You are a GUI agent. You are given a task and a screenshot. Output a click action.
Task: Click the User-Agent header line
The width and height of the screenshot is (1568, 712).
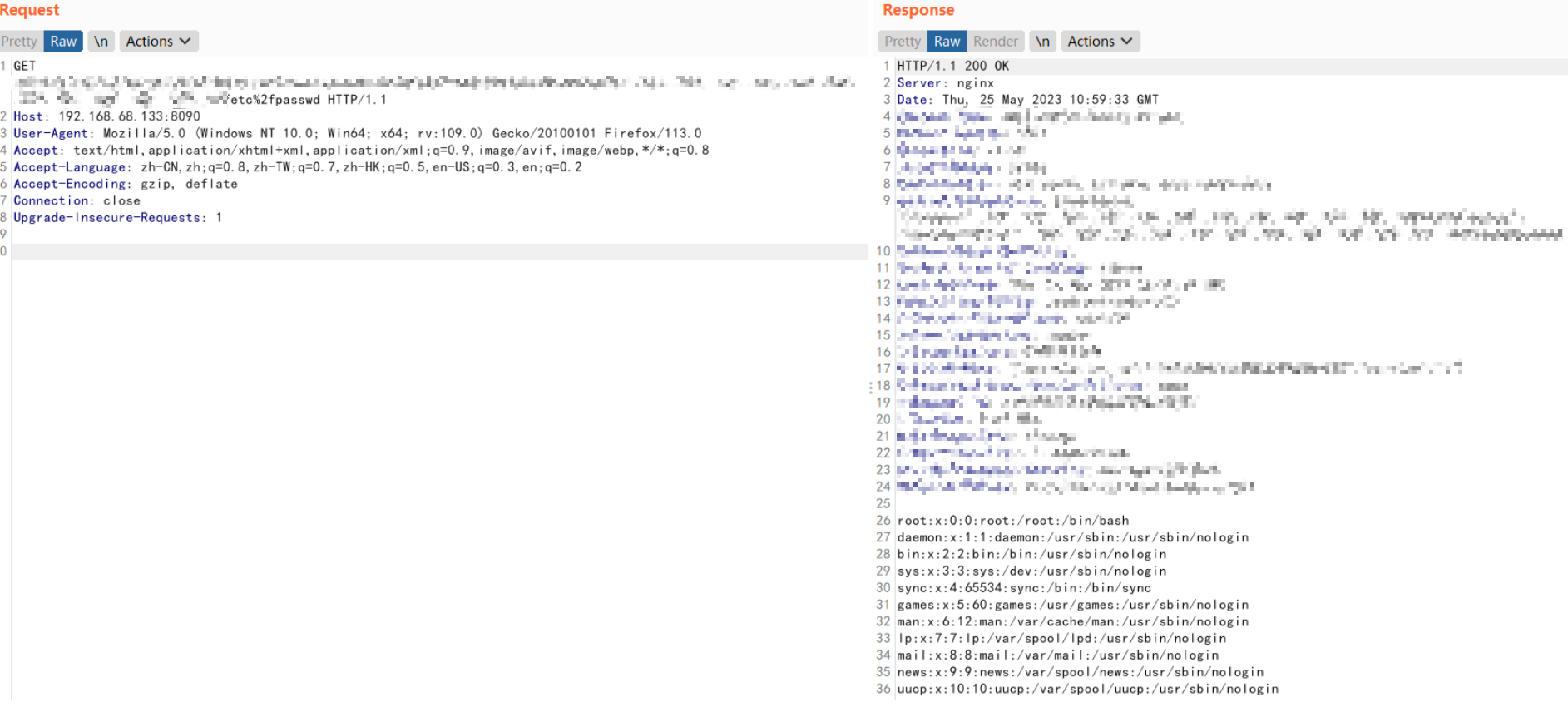(358, 133)
